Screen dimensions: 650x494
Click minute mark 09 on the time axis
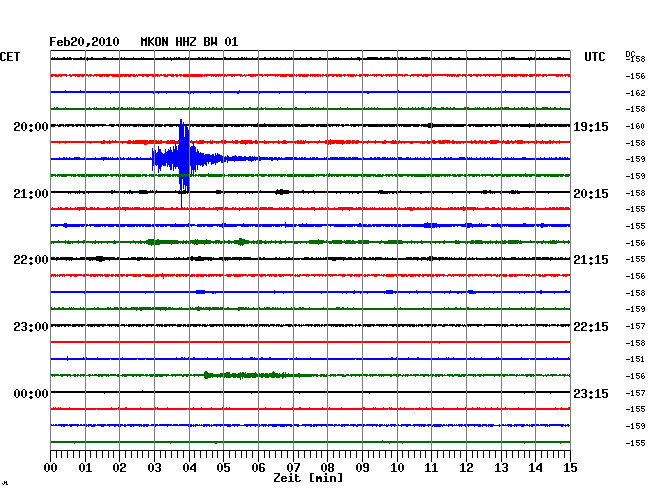tap(362, 467)
